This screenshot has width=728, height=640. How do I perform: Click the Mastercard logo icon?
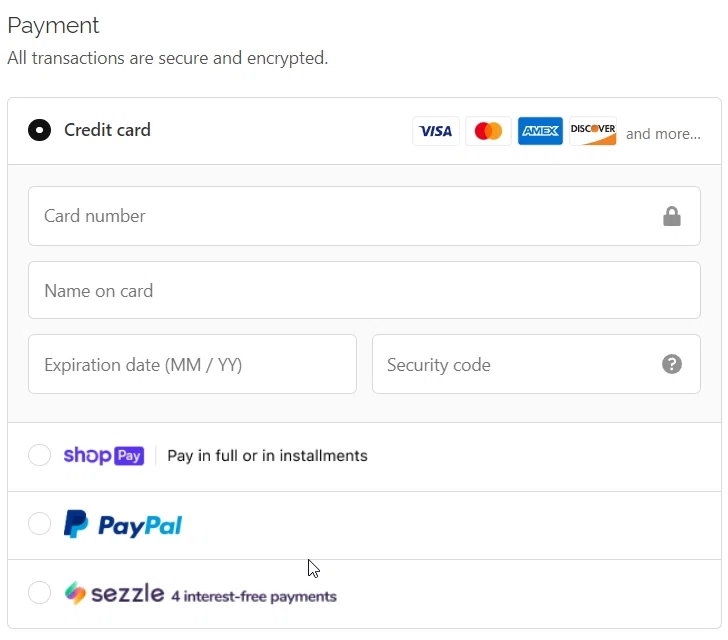tap(488, 131)
